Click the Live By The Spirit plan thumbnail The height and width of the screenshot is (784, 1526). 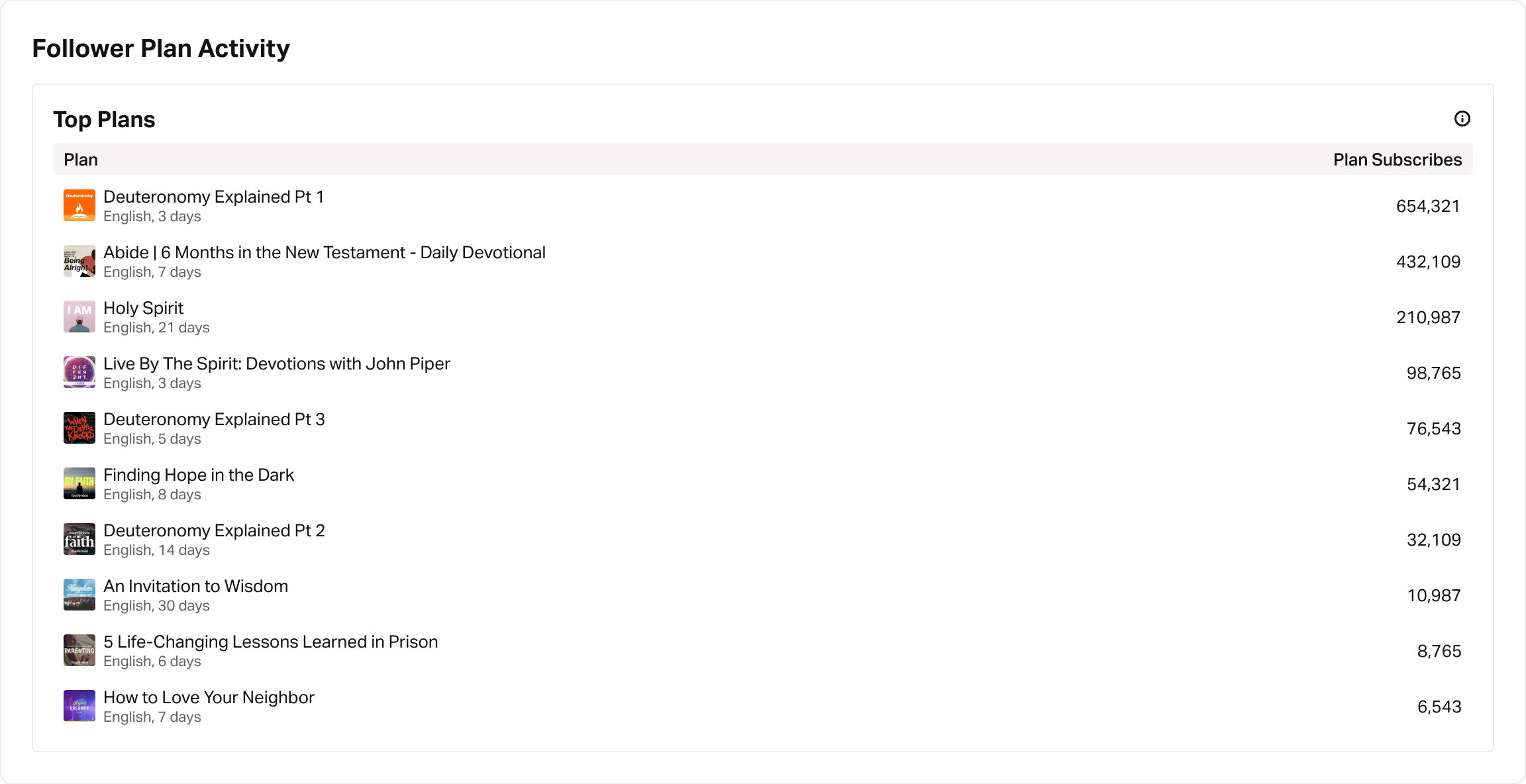click(x=79, y=372)
